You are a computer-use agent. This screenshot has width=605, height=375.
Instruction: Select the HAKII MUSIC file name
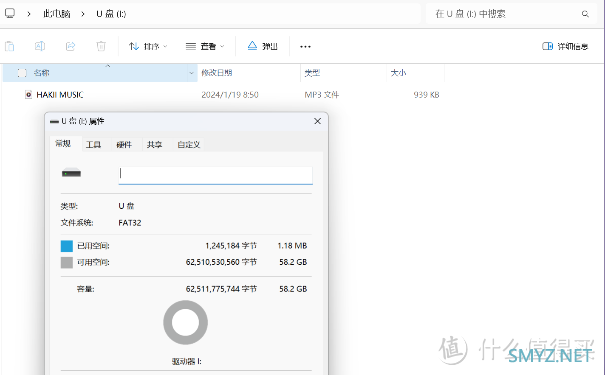point(60,95)
